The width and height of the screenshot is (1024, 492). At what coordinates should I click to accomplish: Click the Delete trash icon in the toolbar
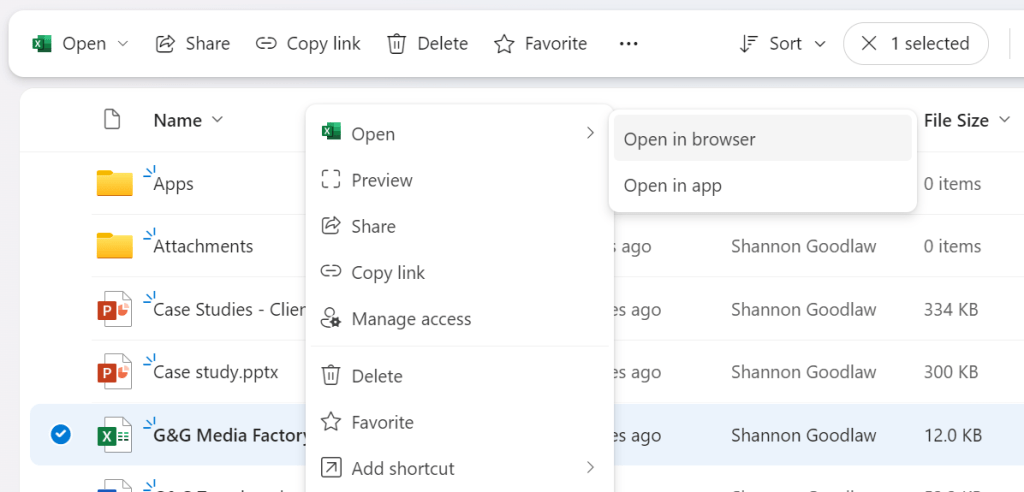coord(396,44)
